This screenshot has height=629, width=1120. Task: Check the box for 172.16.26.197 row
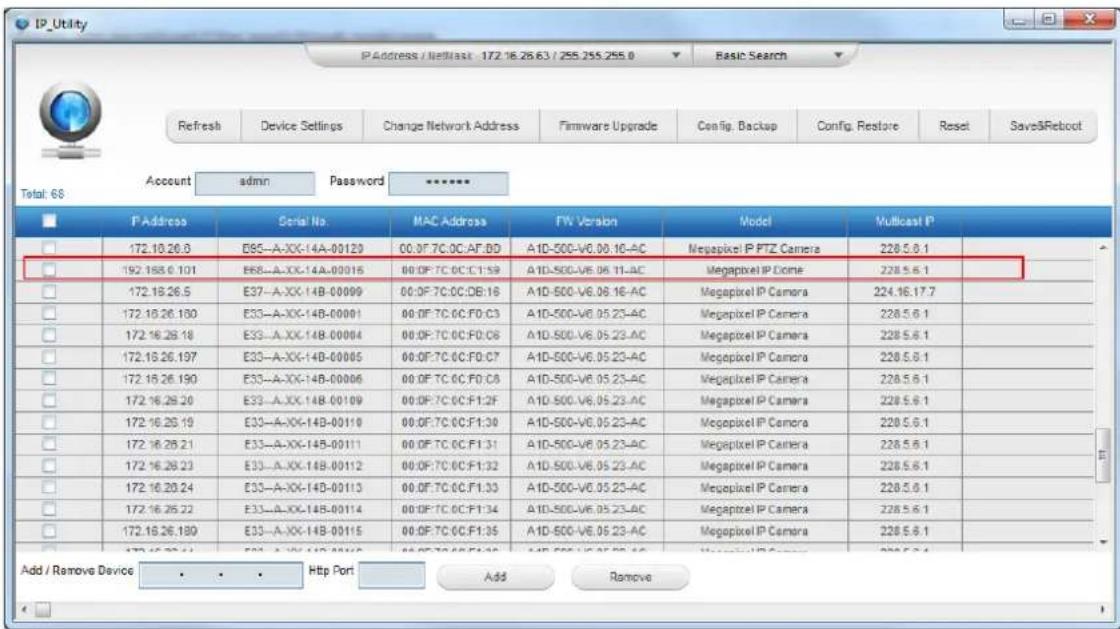(x=49, y=357)
